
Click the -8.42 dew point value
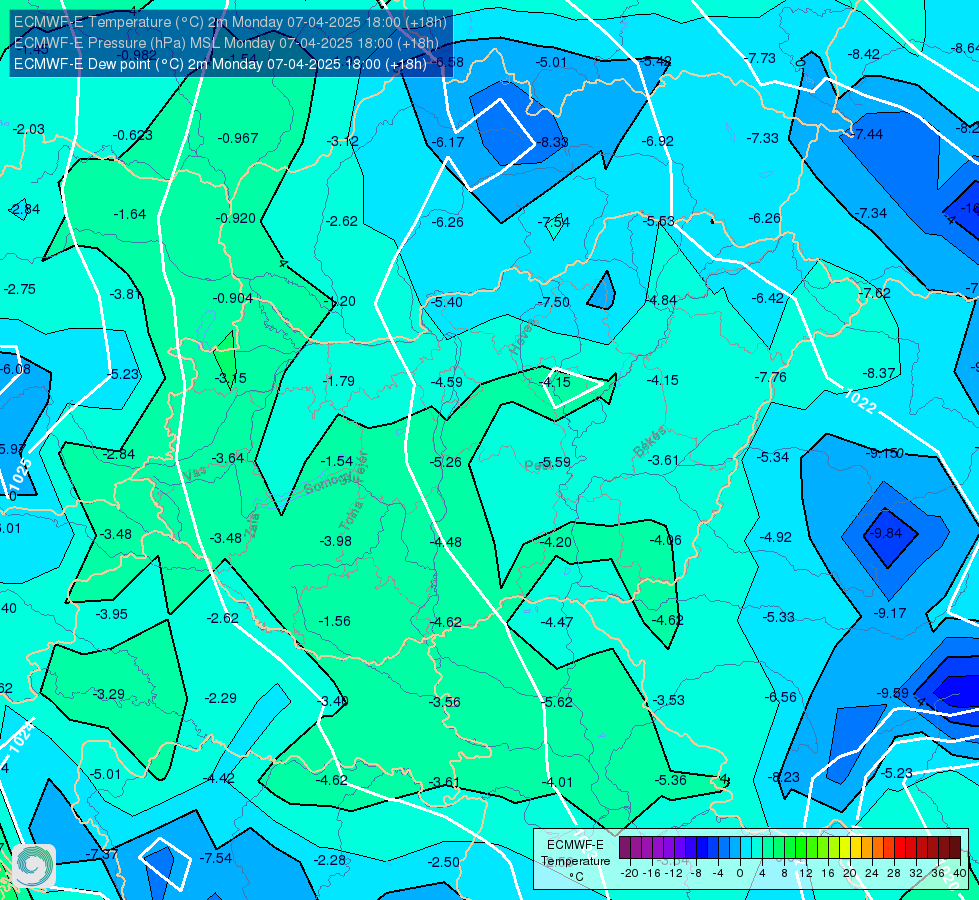coord(863,54)
